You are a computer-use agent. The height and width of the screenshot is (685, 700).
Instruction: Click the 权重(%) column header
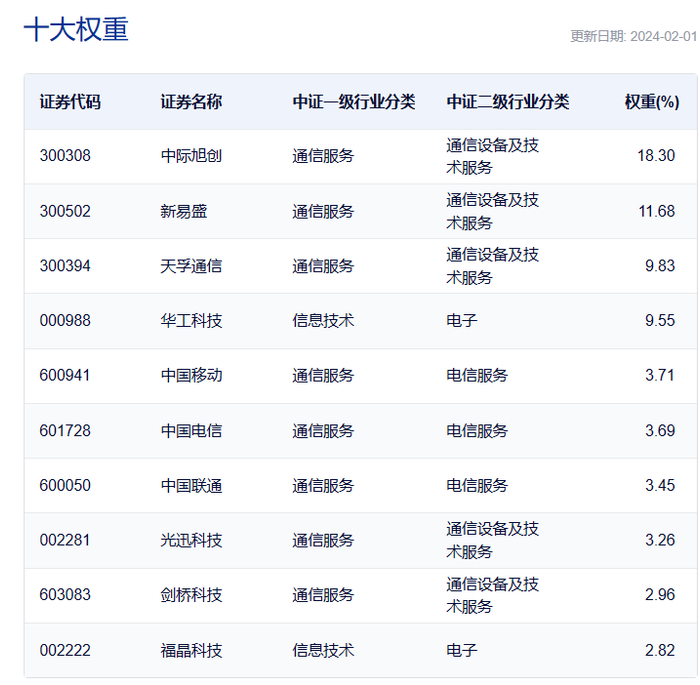(x=652, y=102)
